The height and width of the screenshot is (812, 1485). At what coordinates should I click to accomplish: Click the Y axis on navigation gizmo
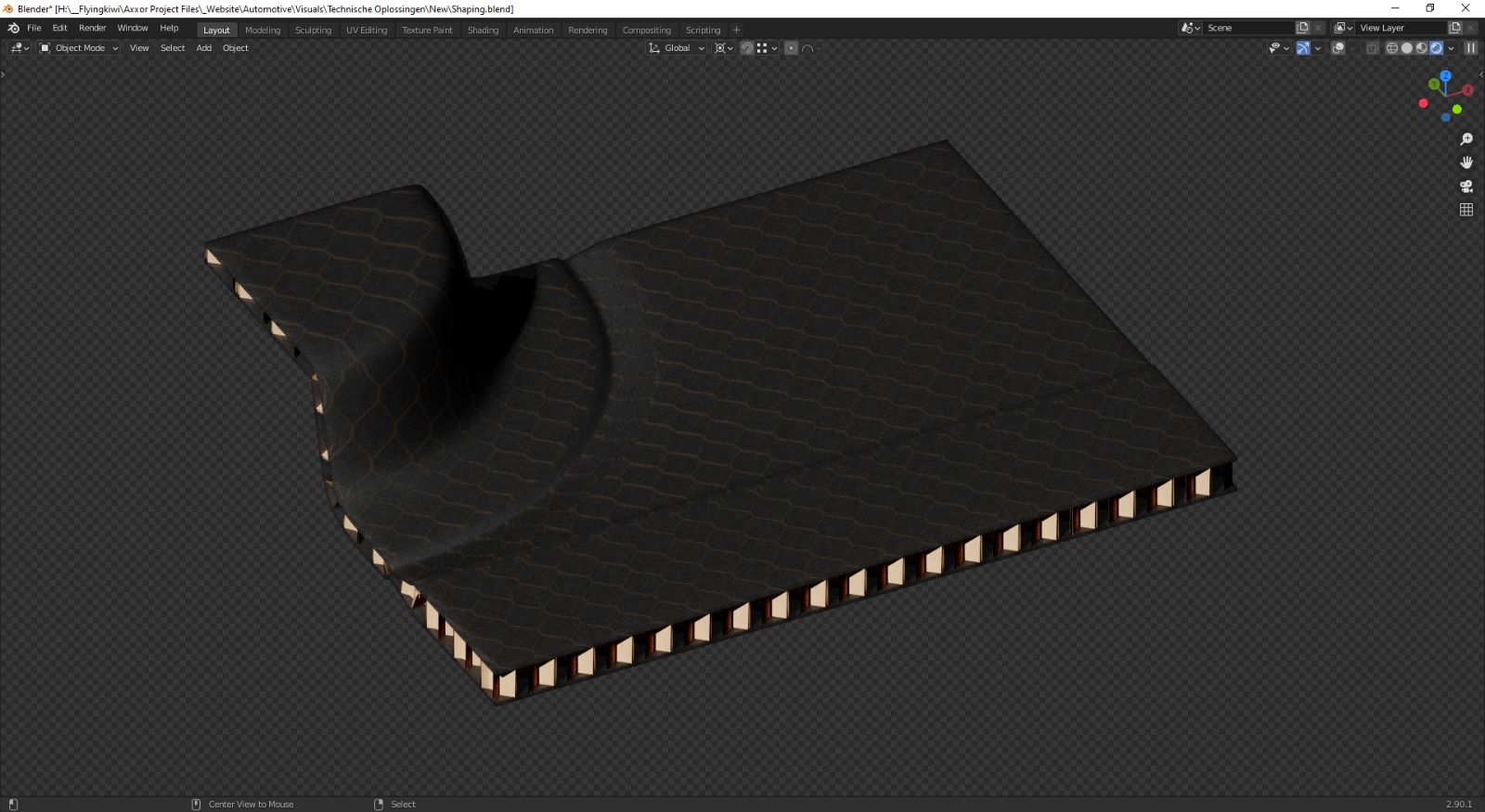(x=1434, y=84)
